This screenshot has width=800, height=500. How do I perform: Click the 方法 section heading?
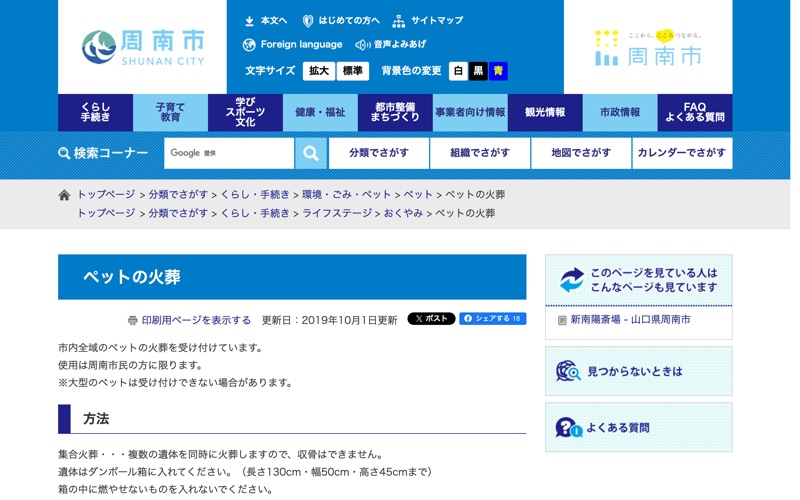point(96,419)
